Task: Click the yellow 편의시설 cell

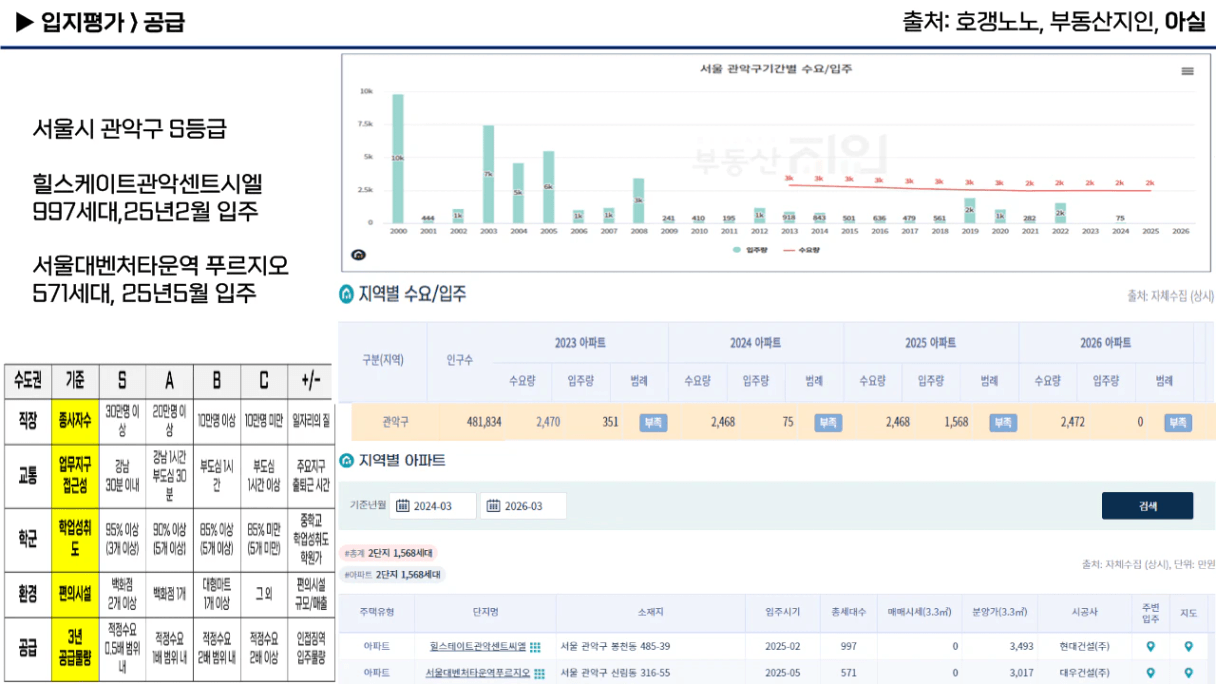Action: click(x=75, y=593)
